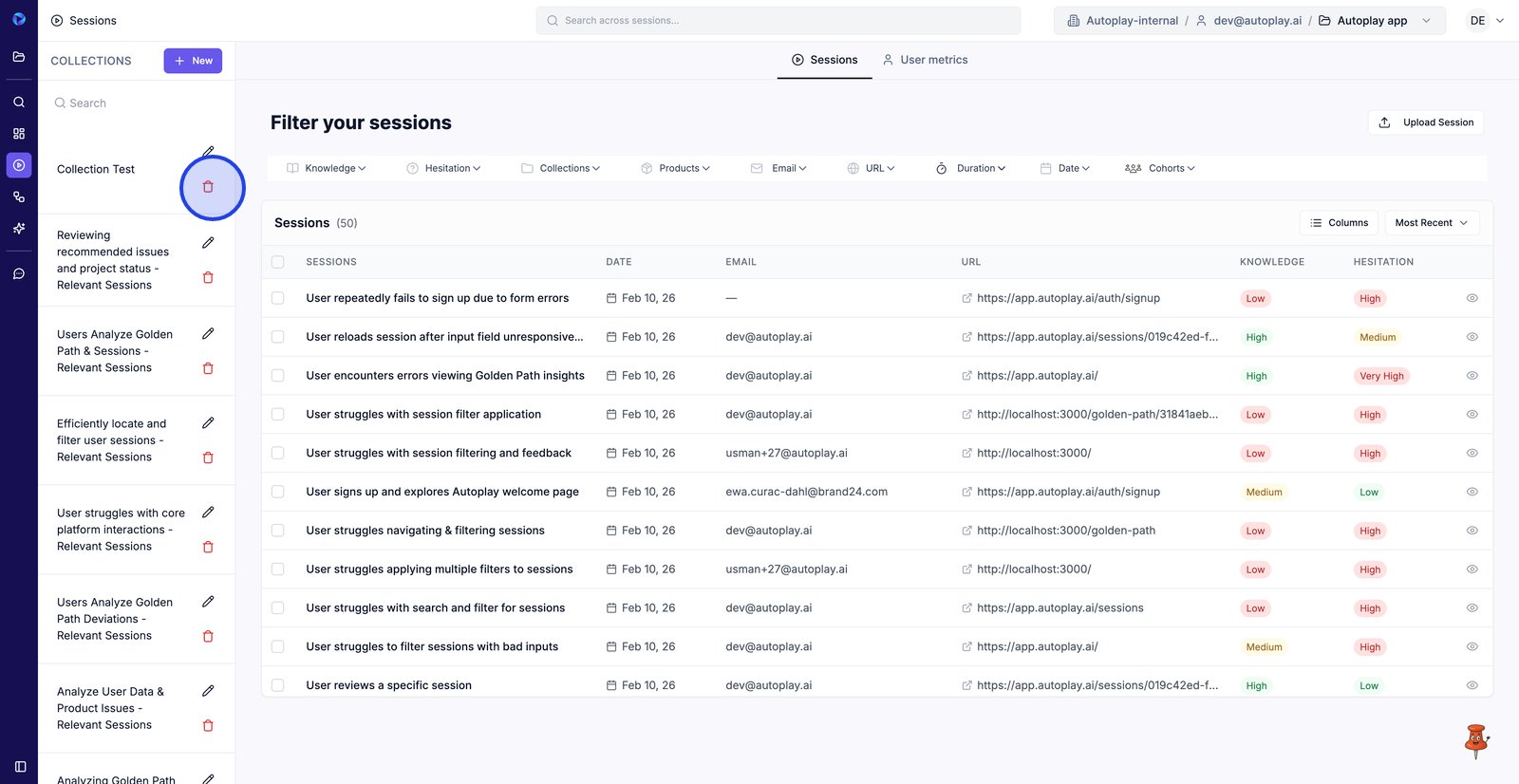Expand the Knowledge filter dropdown

[327, 168]
